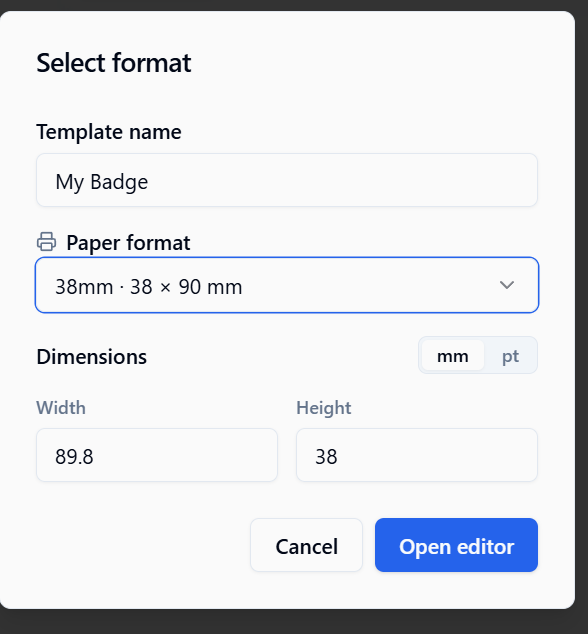The height and width of the screenshot is (634, 588).
Task: Click the Height label above 38
Action: click(324, 408)
